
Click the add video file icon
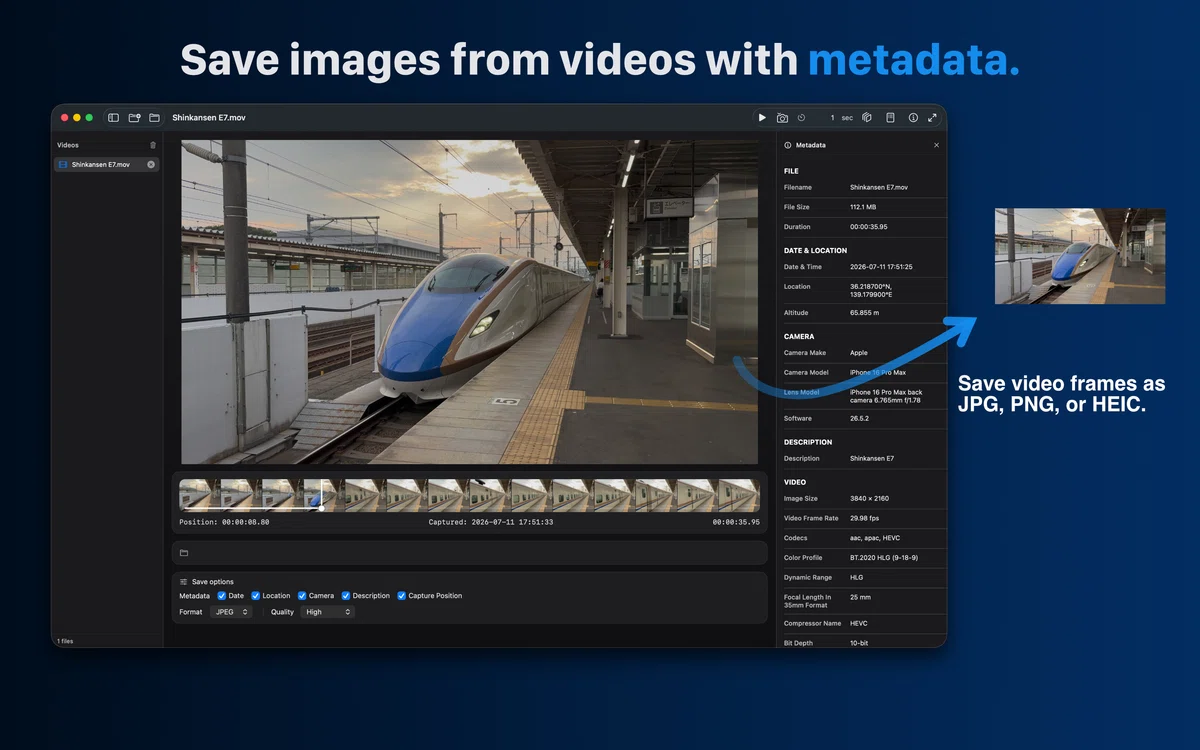(134, 117)
